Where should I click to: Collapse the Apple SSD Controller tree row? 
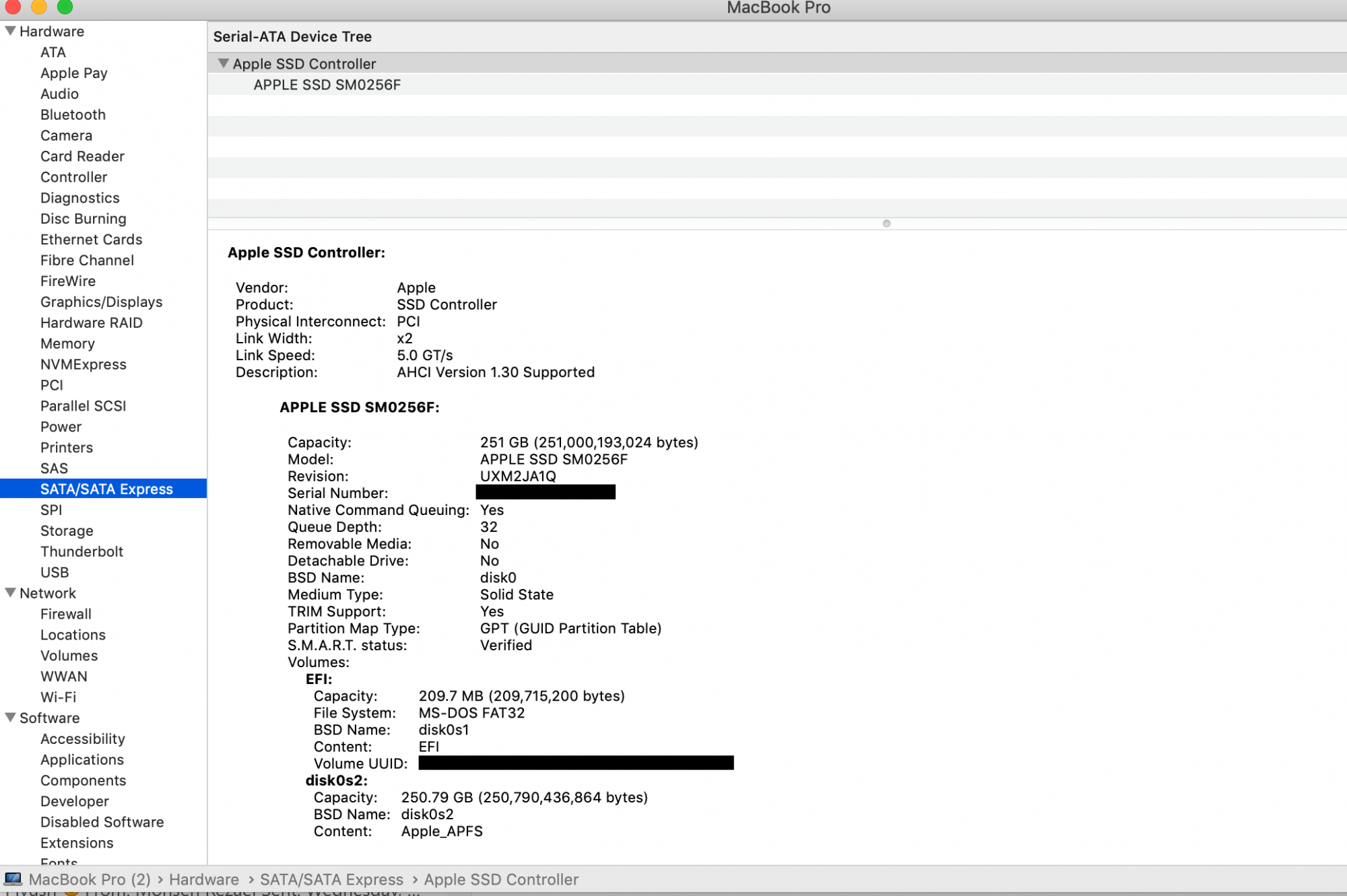pyautogui.click(x=223, y=63)
